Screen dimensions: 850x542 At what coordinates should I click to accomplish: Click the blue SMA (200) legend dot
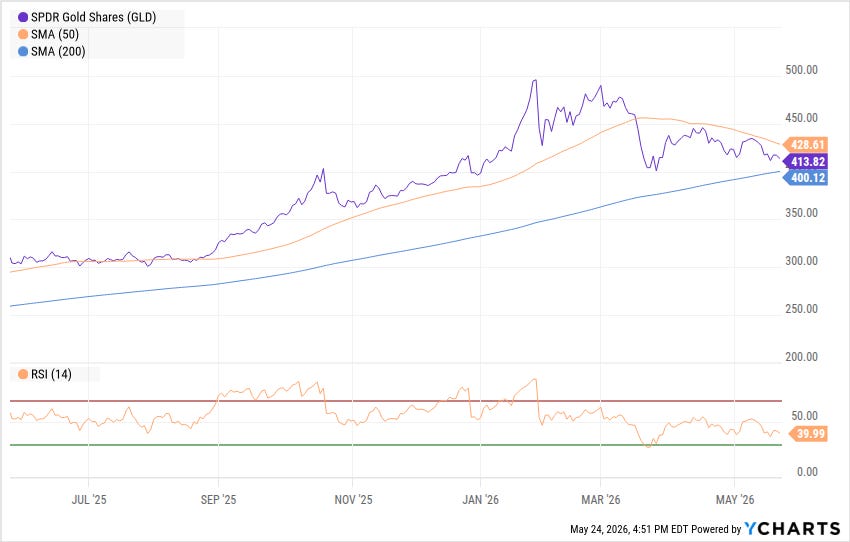click(x=23, y=52)
